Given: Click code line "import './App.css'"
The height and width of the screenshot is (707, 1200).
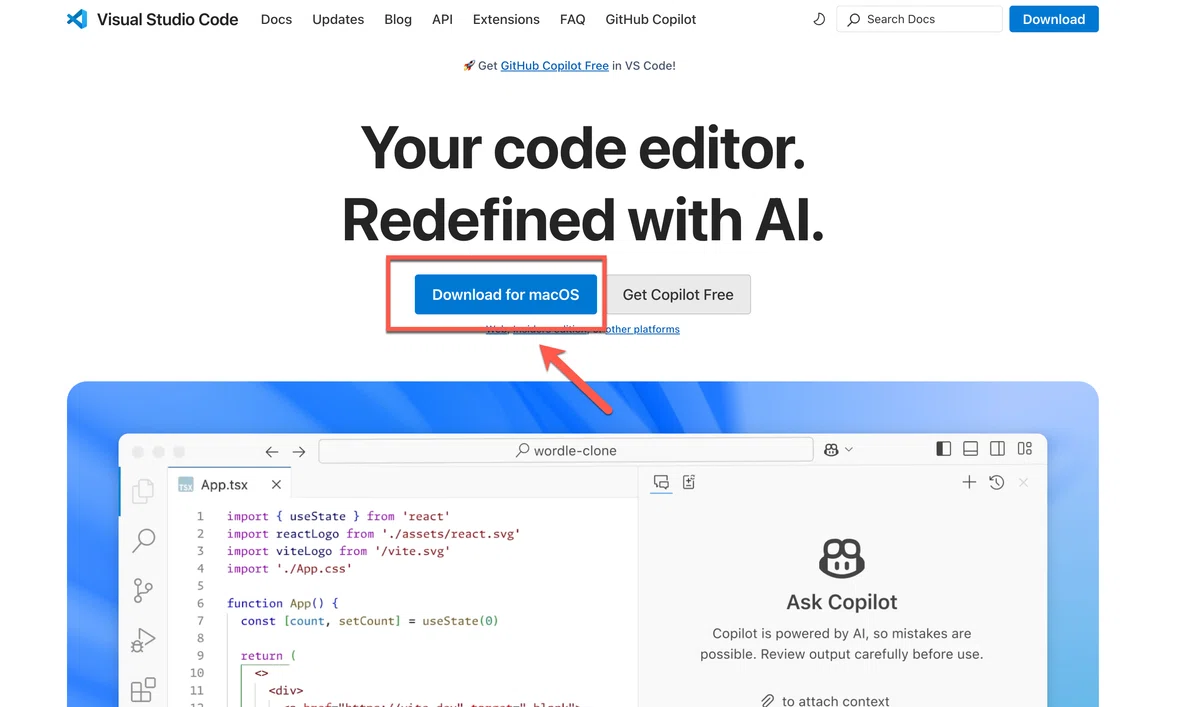Looking at the screenshot, I should [x=289, y=568].
